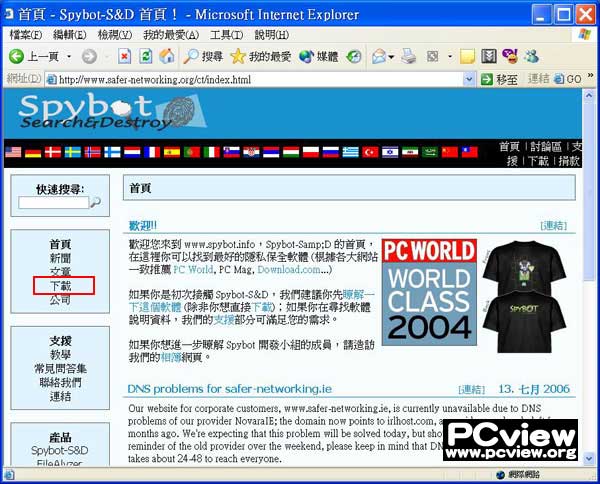Expand the Back button history dropdown arrow
Viewport: 600px width, 484px height.
click(69, 57)
